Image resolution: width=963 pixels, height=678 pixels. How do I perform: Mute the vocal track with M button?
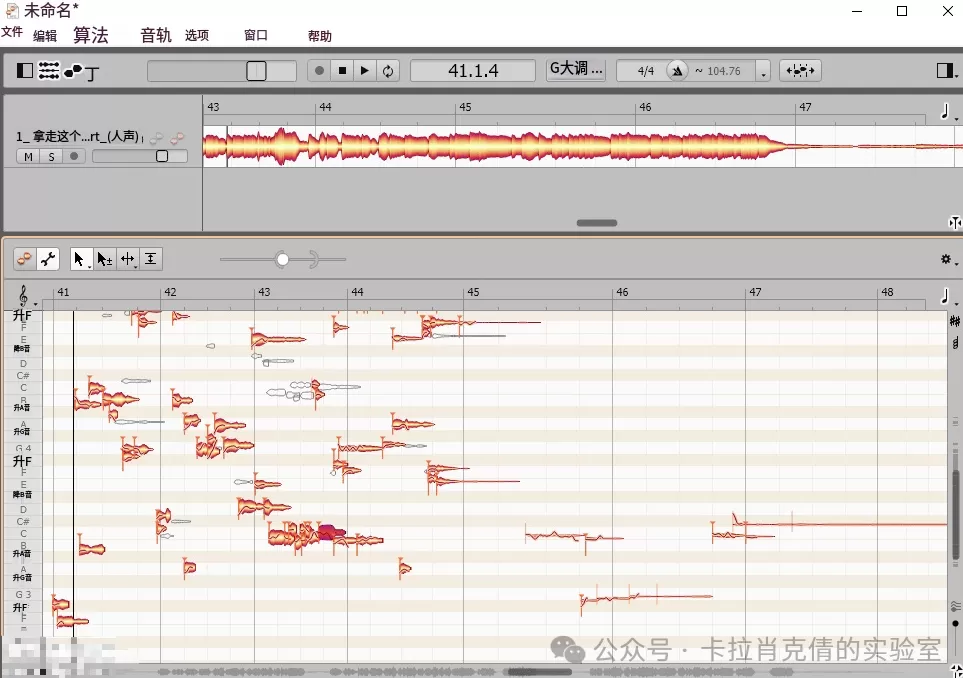coord(28,156)
